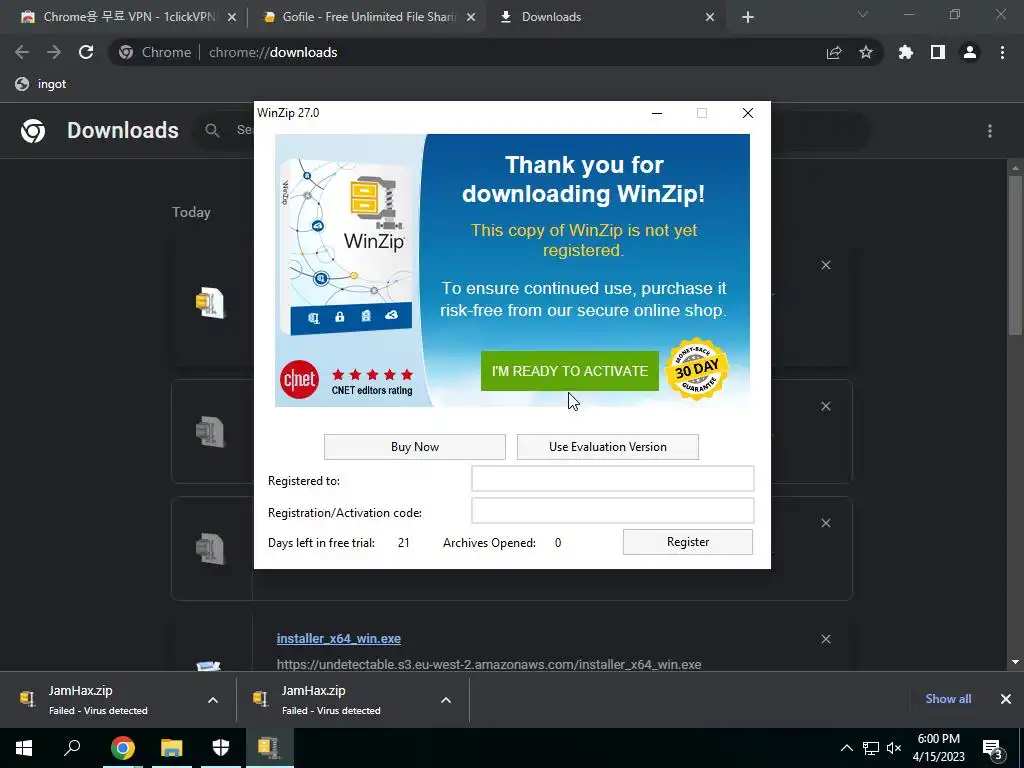
Task: Minimize the WinZip 27.0 dialog
Action: [657, 113]
